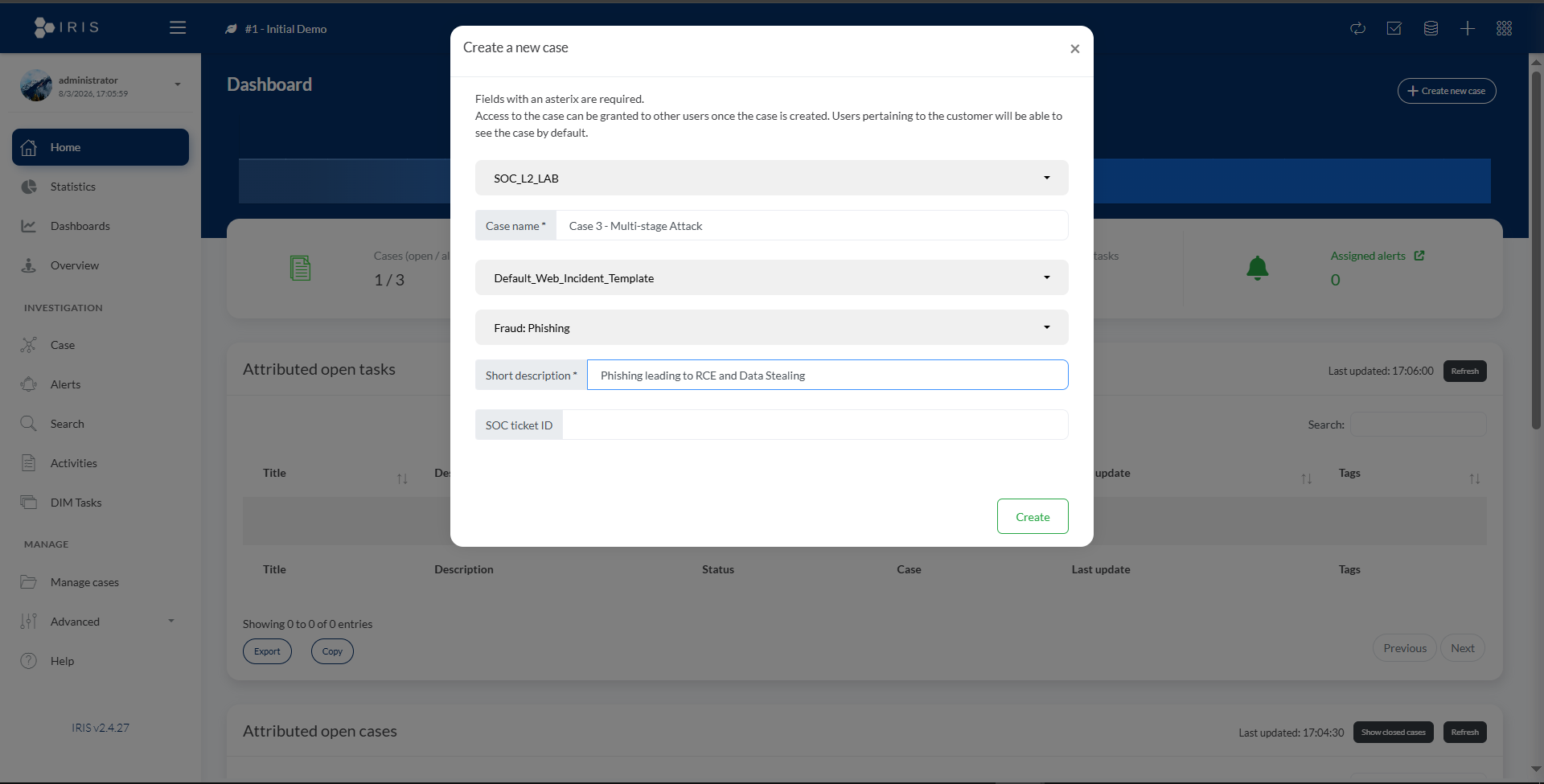Open the tasks checkmark icon in top bar

1394,29
